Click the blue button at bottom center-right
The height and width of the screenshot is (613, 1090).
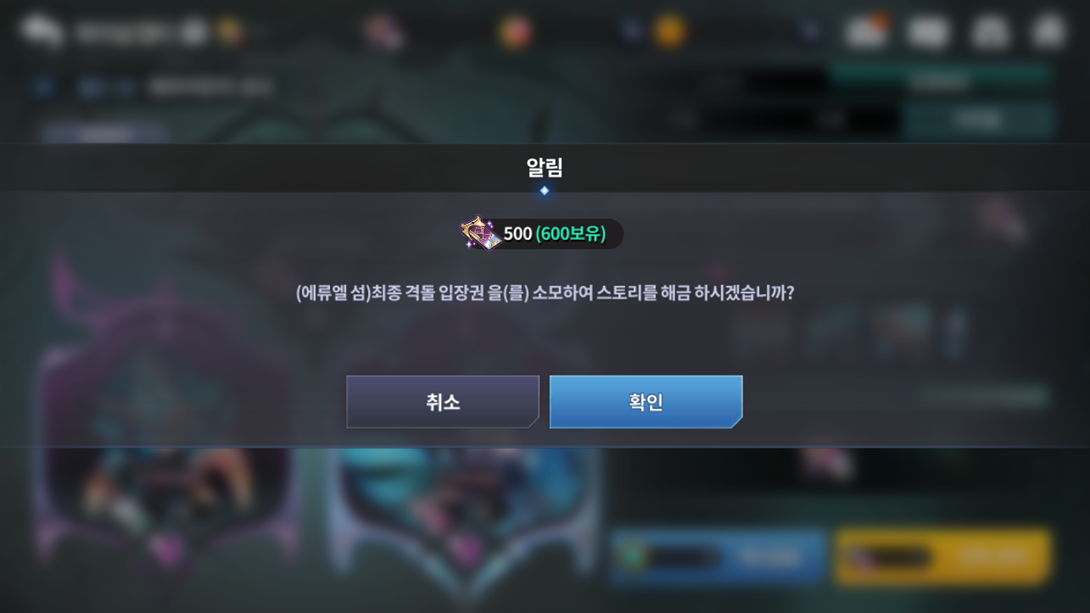coord(717,556)
